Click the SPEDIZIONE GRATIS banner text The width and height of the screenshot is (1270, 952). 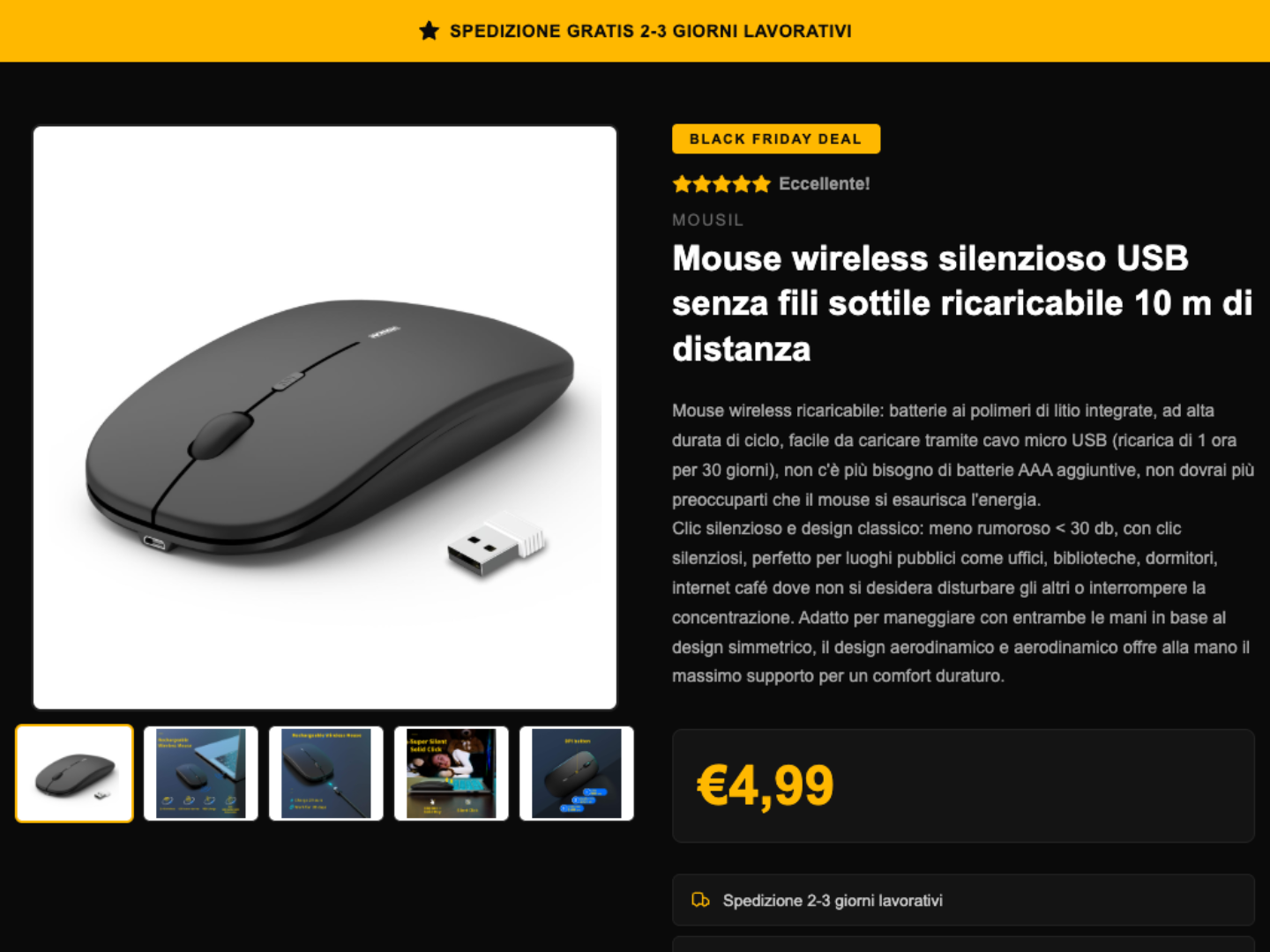pos(650,31)
